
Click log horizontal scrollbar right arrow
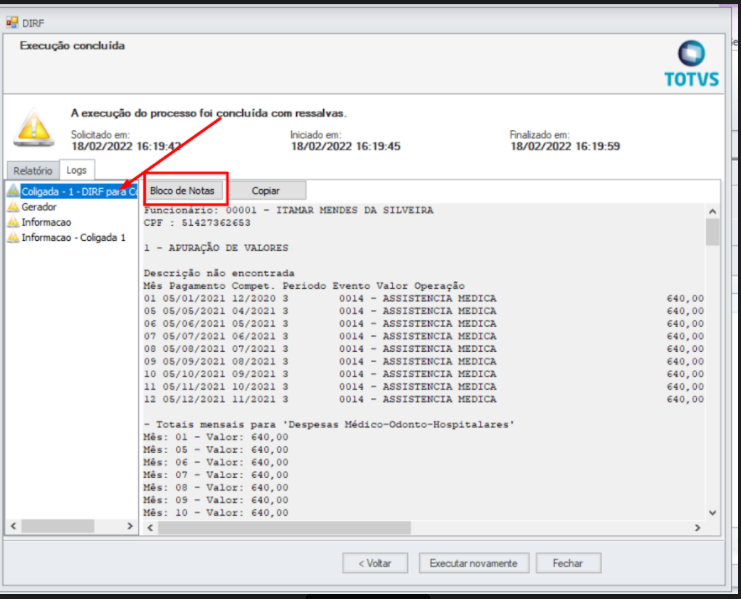pyautogui.click(x=698, y=528)
